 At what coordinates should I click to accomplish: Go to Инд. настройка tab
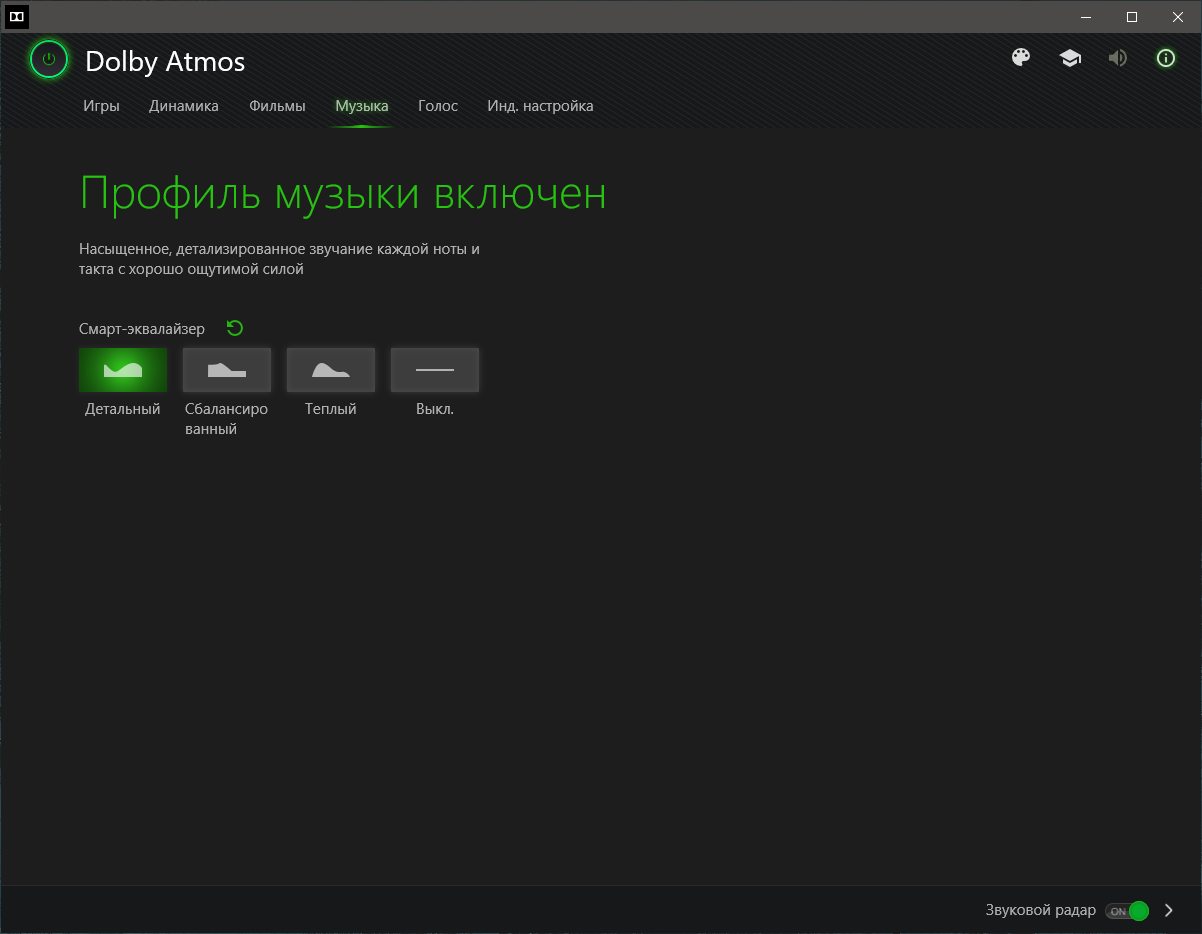[x=540, y=106]
